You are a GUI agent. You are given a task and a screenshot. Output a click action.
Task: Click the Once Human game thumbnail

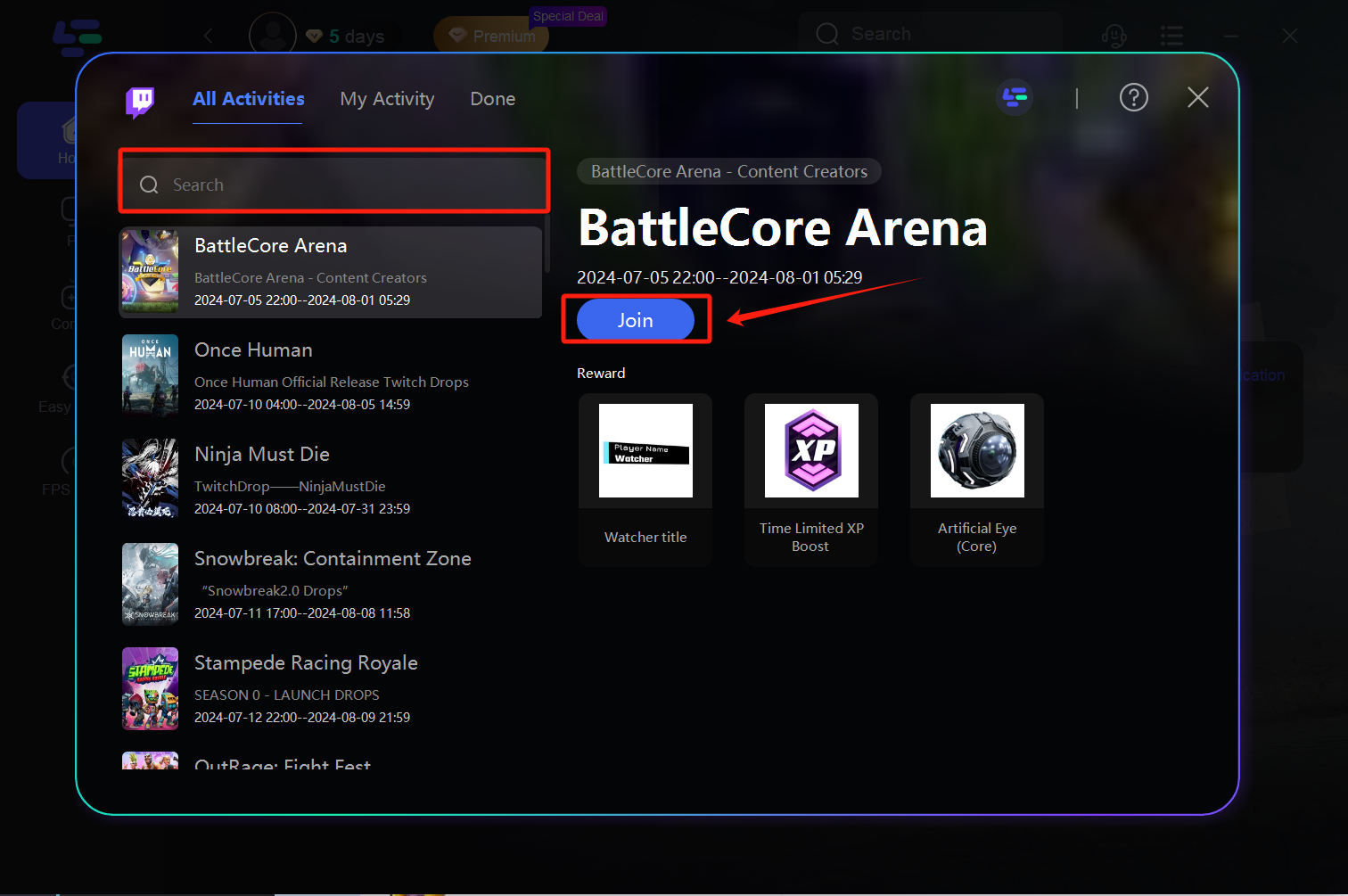(x=150, y=376)
